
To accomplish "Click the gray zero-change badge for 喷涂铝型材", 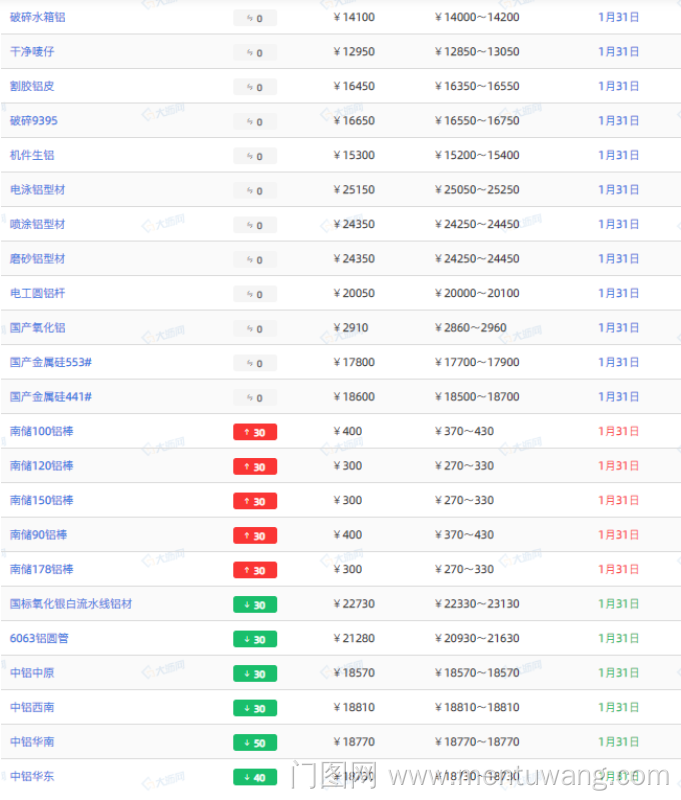I will coord(255,225).
